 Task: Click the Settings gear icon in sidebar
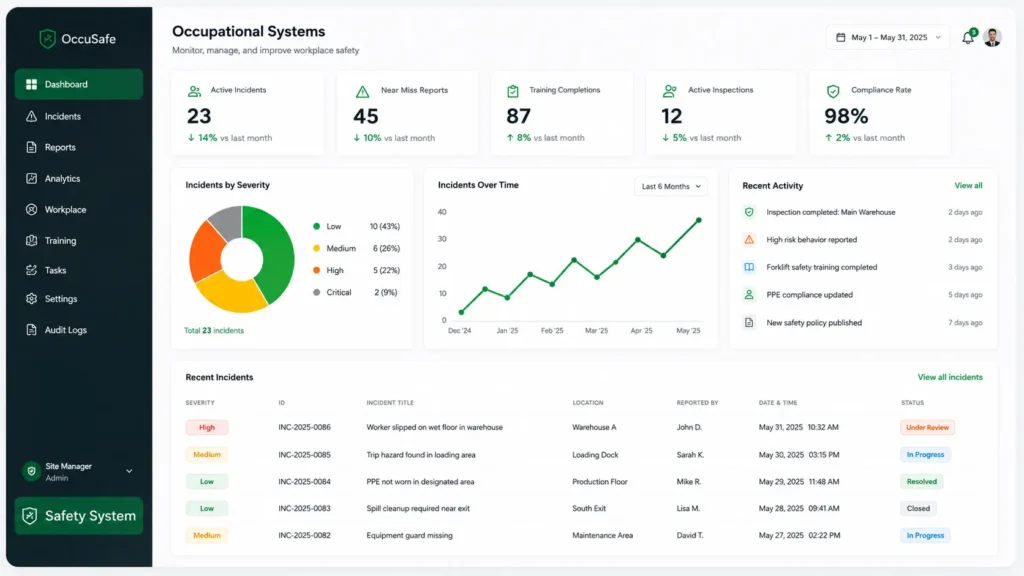(x=31, y=298)
